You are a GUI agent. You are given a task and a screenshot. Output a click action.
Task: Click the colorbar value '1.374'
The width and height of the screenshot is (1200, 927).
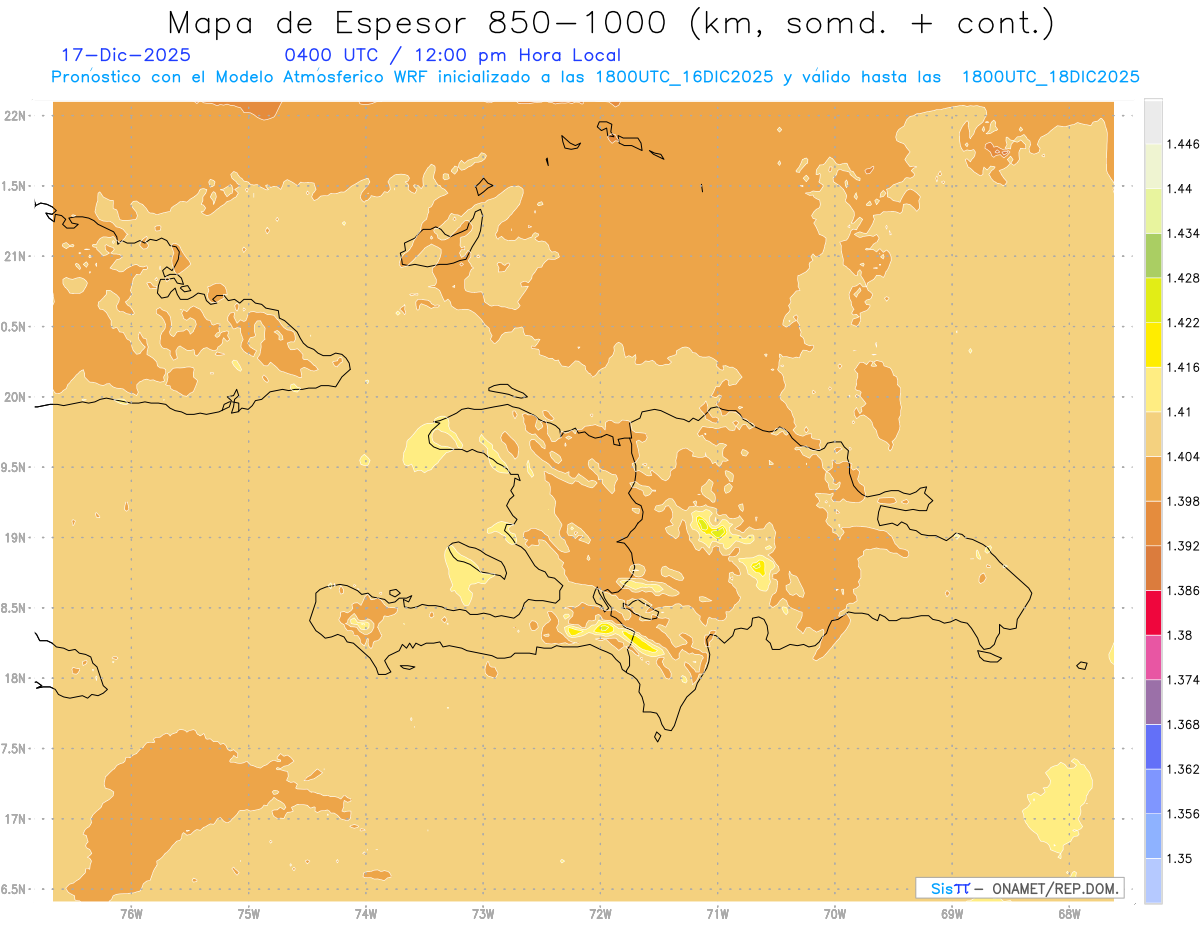(x=1182, y=680)
